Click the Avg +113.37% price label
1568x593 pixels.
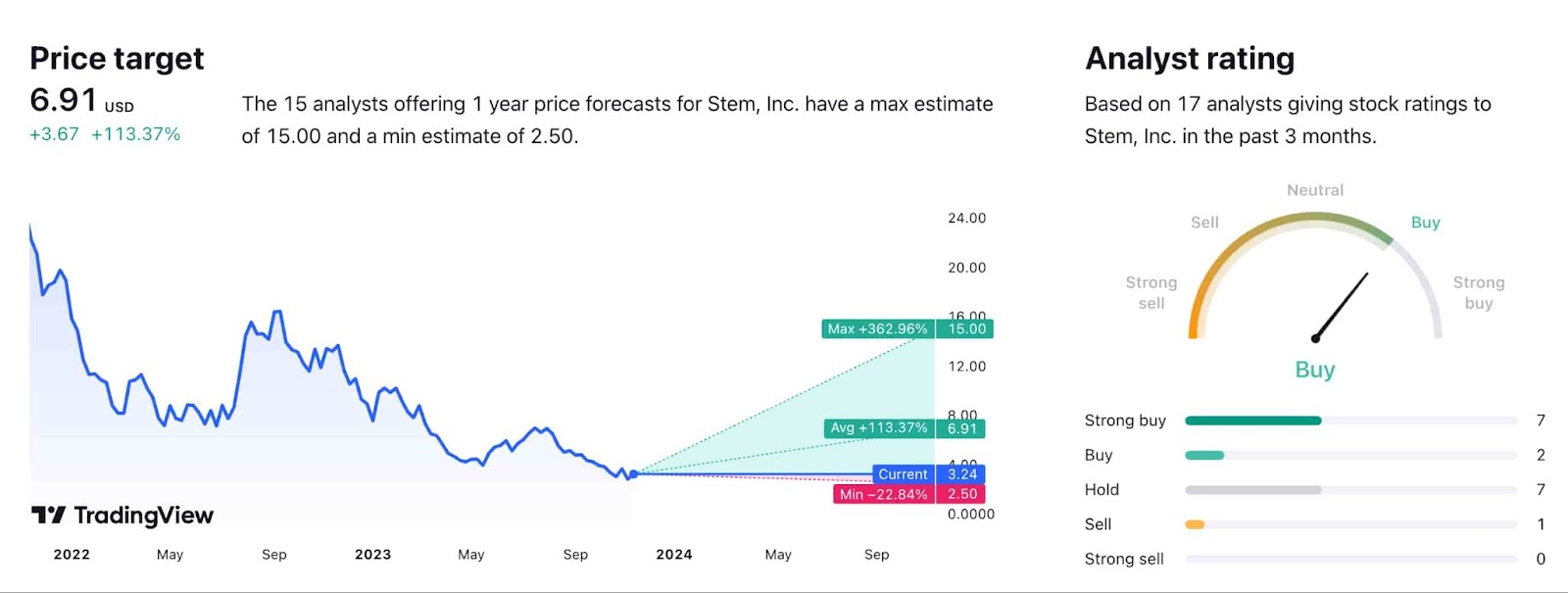point(879,428)
